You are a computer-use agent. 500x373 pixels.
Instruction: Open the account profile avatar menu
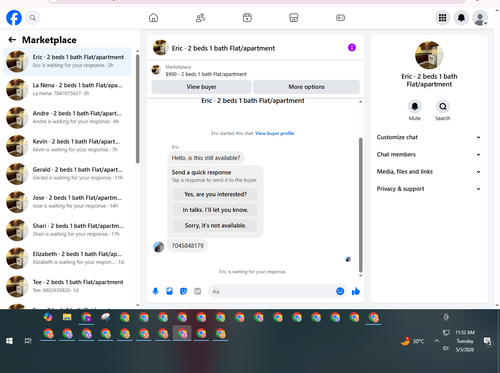480,18
